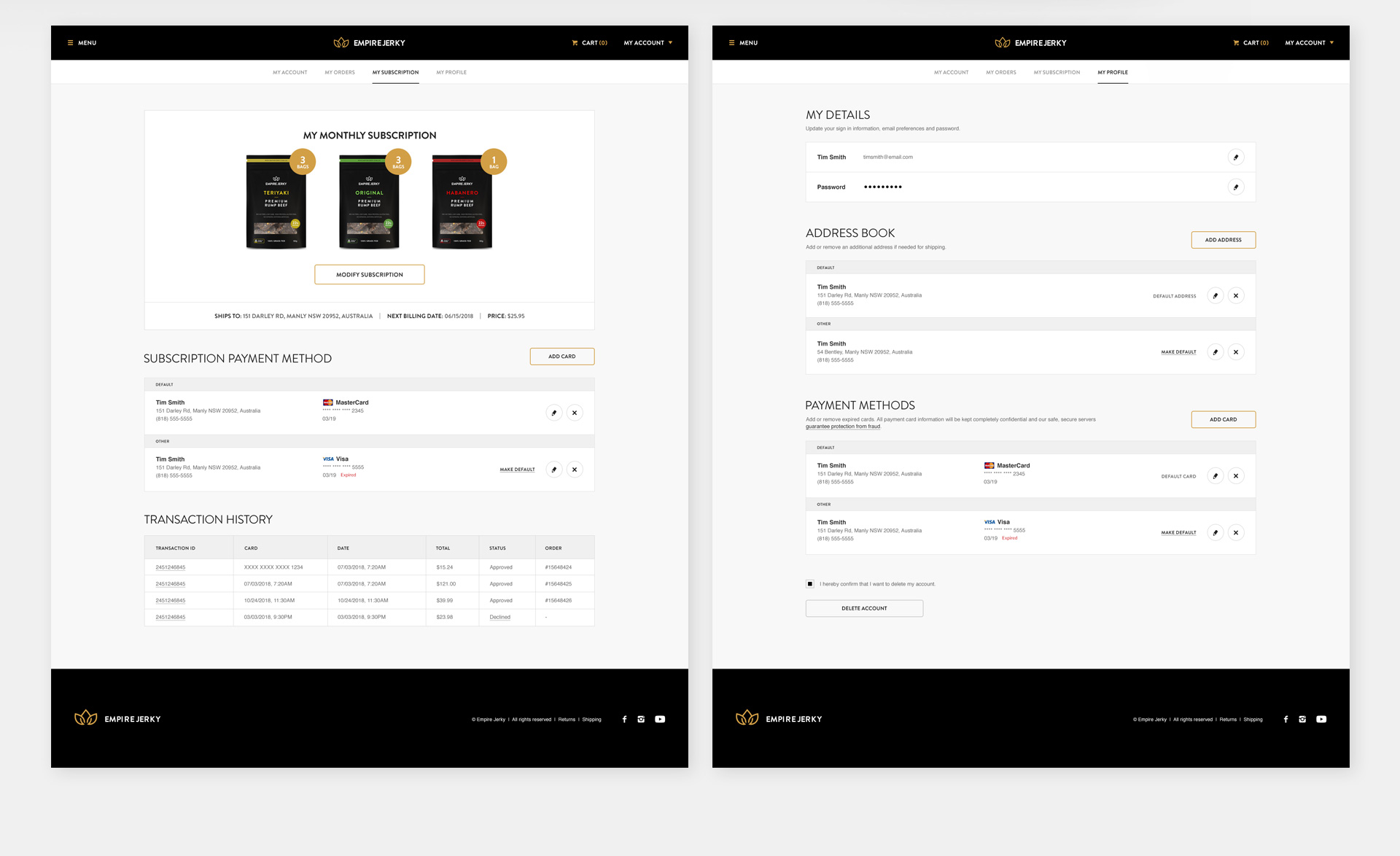Check the delete account confirmation checkbox
1400x856 pixels.
pos(810,584)
